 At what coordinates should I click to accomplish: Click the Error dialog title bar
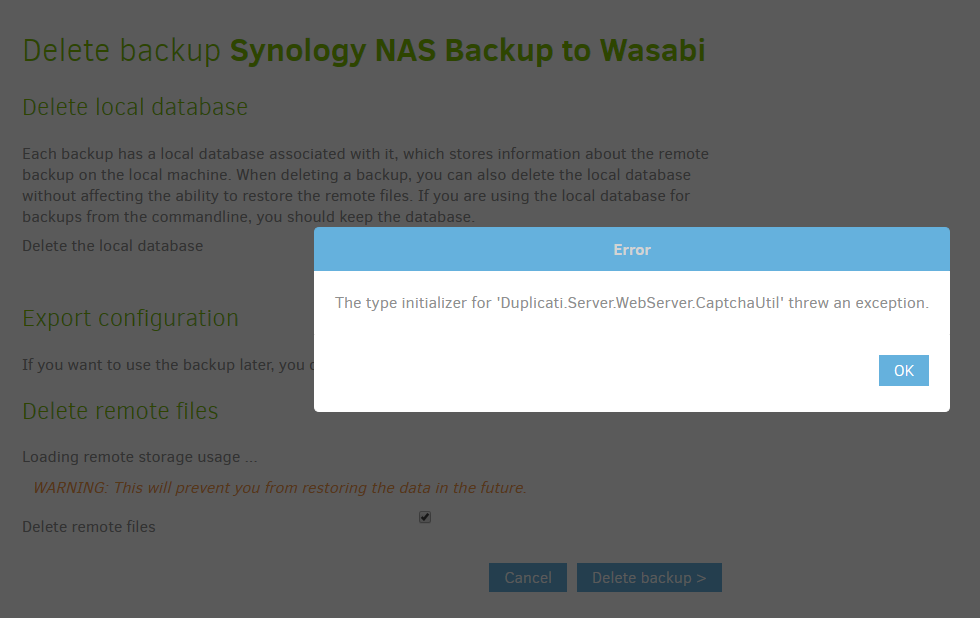(631, 248)
